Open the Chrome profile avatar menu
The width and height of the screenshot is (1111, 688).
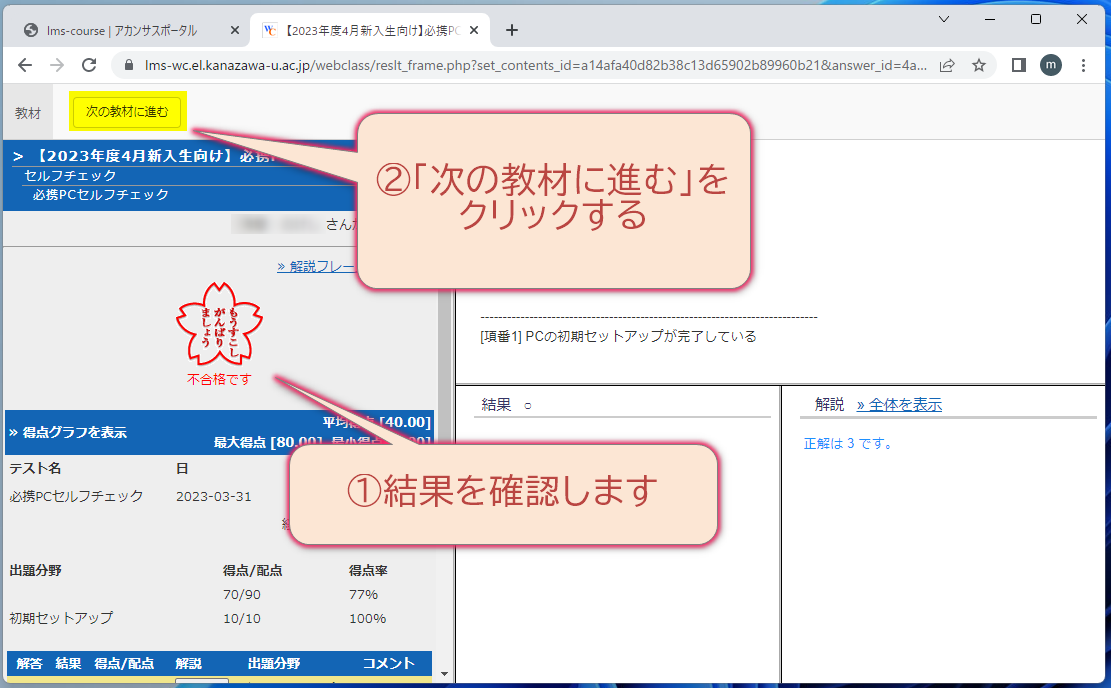pos(1050,64)
